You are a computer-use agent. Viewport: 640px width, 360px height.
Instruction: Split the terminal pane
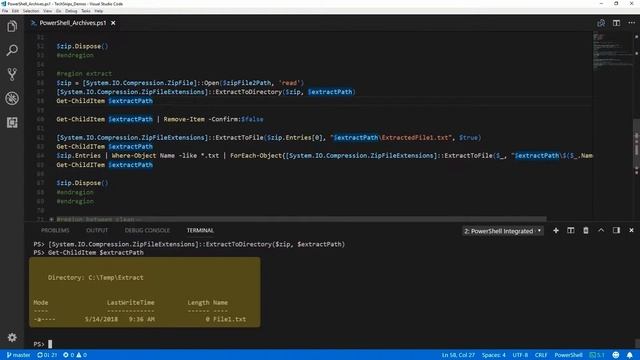pos(571,231)
